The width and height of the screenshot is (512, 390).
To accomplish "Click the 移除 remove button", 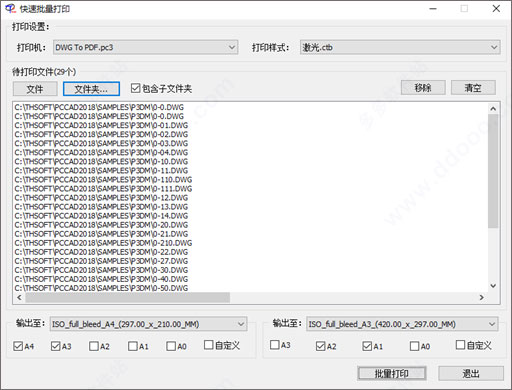I will (x=423, y=88).
